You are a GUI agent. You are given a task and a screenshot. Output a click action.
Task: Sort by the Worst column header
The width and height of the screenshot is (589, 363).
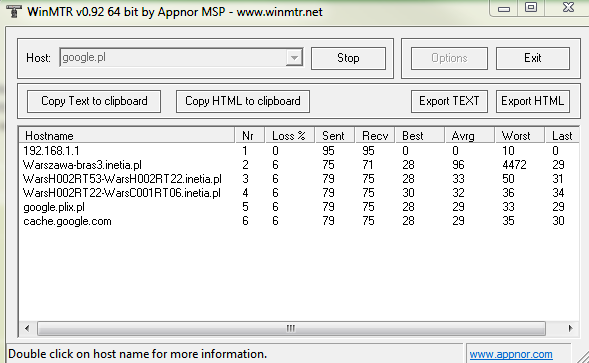520,136
